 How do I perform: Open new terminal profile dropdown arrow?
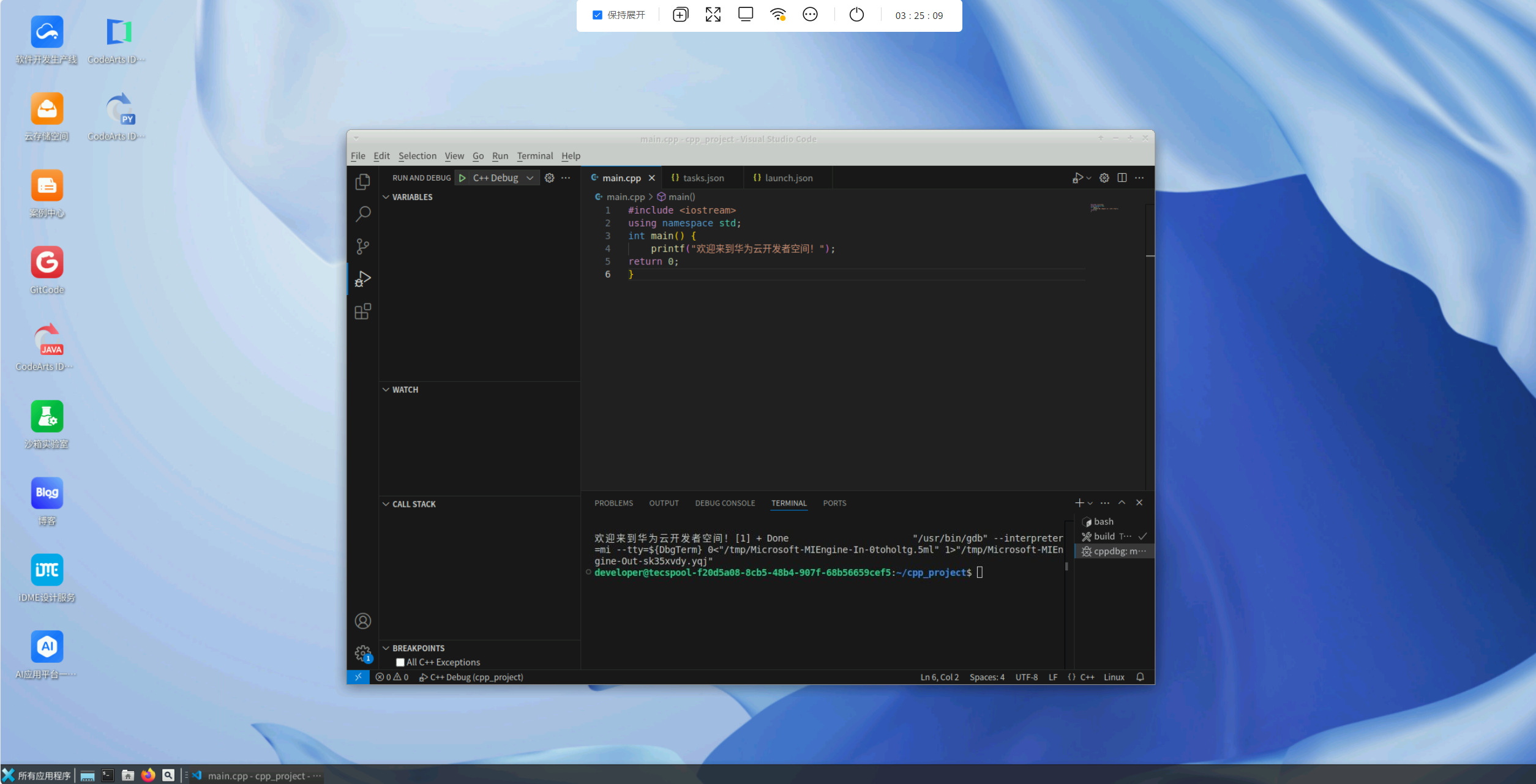1090,503
